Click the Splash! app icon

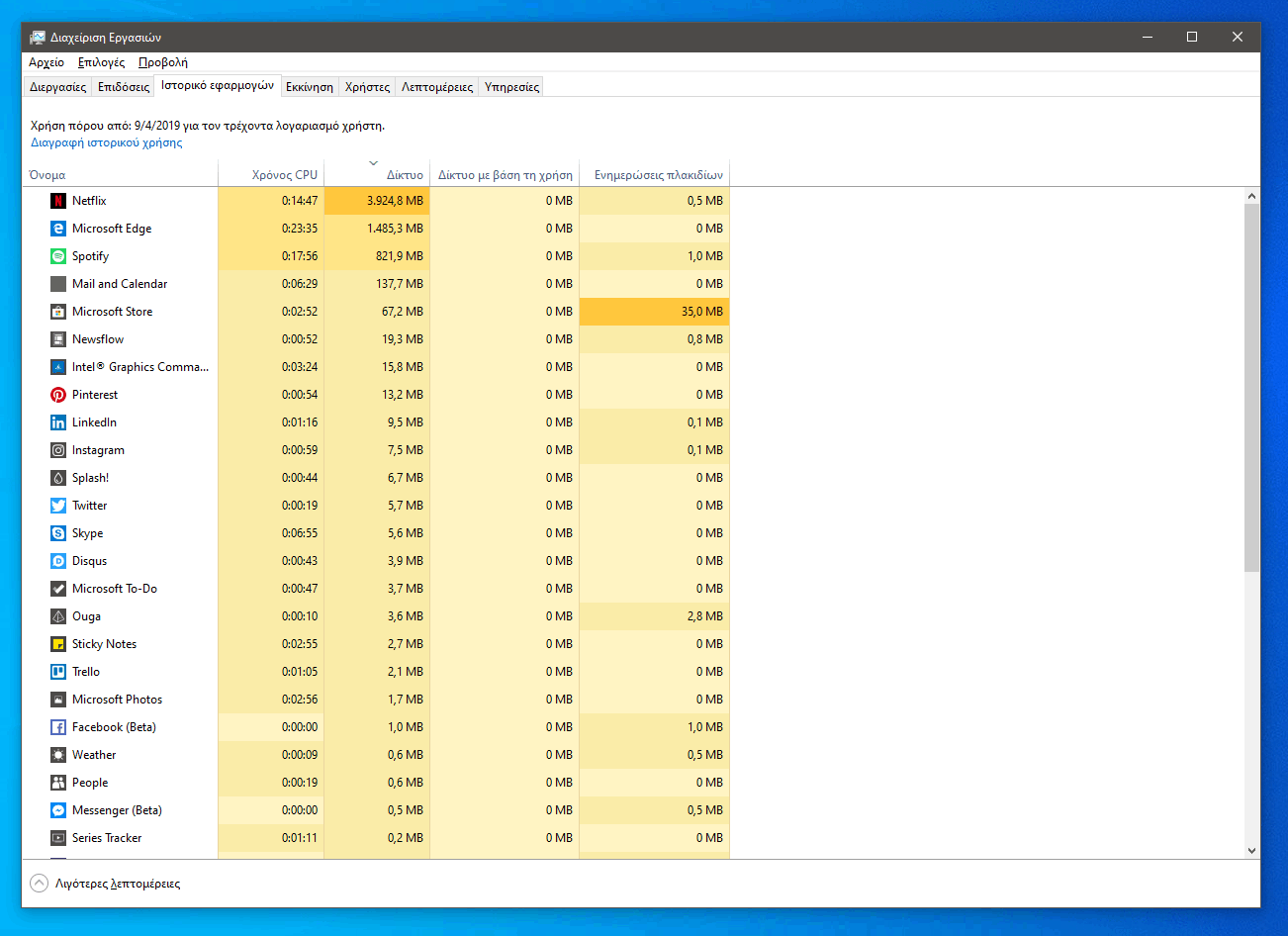[58, 478]
